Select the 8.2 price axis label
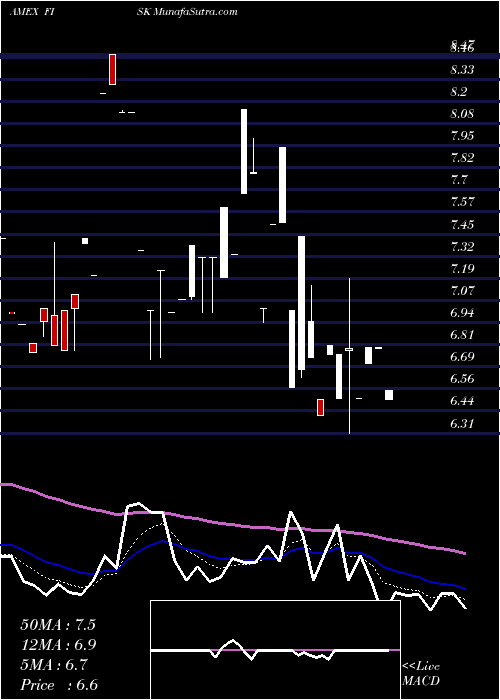The width and height of the screenshot is (500, 700). 458,92
